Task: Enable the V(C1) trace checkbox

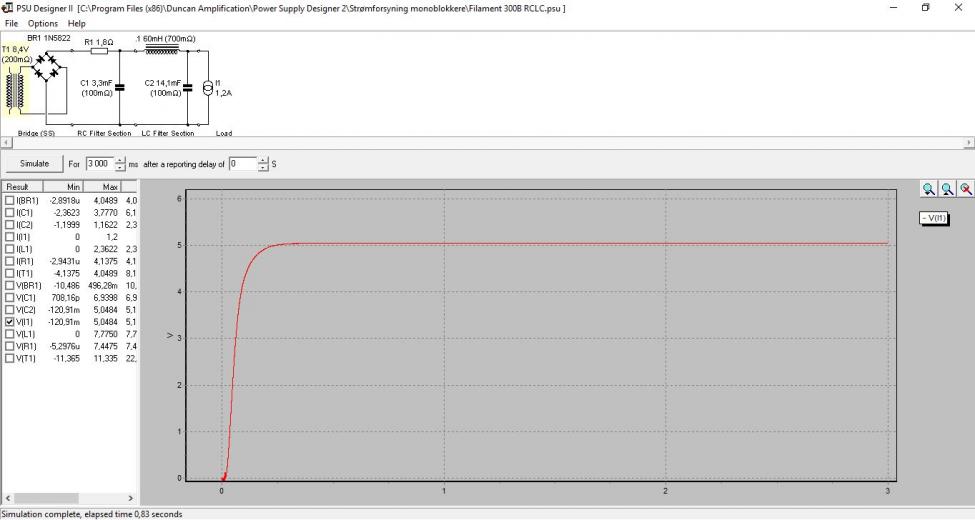Action: 9,298
